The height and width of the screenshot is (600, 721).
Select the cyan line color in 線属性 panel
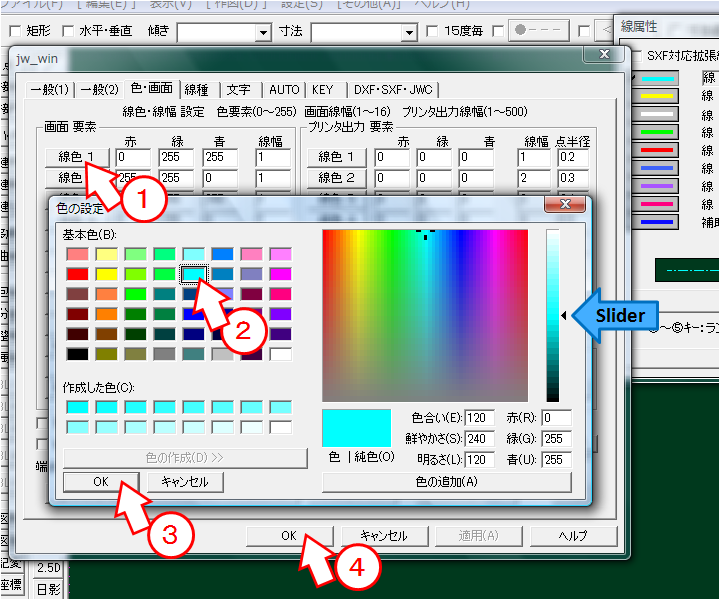[x=657, y=78]
